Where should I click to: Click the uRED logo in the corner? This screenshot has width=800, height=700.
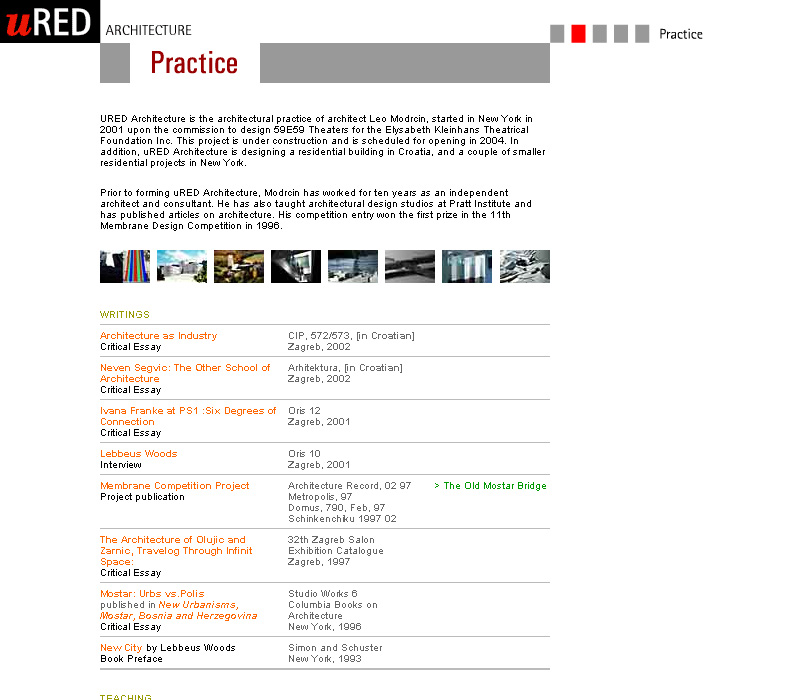49,21
